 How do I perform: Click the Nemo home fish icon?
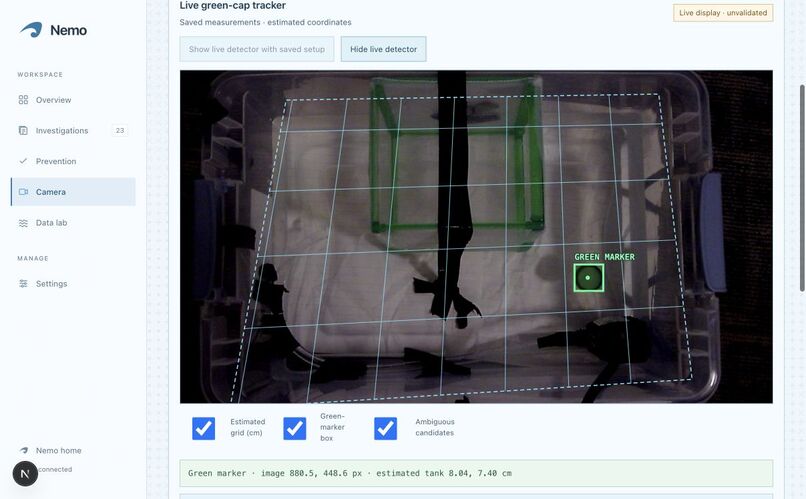[24, 450]
